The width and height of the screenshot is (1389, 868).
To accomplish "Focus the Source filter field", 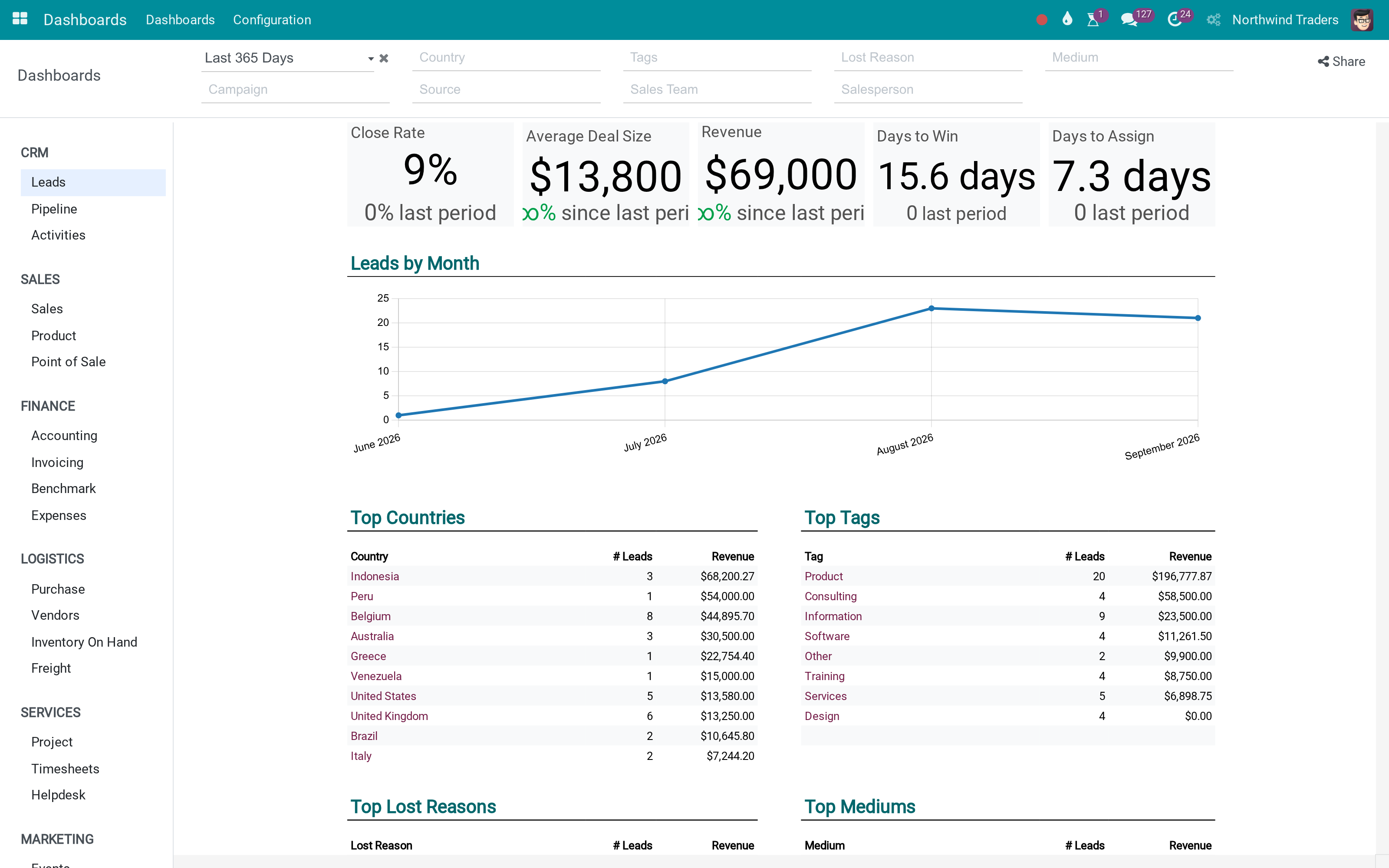I will (506, 89).
